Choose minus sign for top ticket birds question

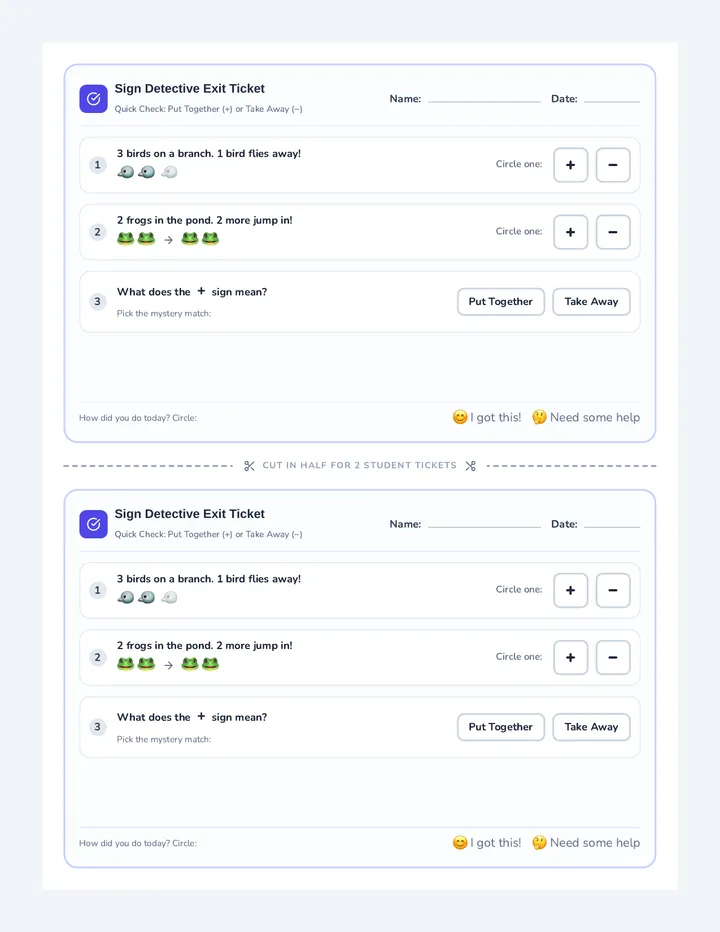tap(613, 165)
